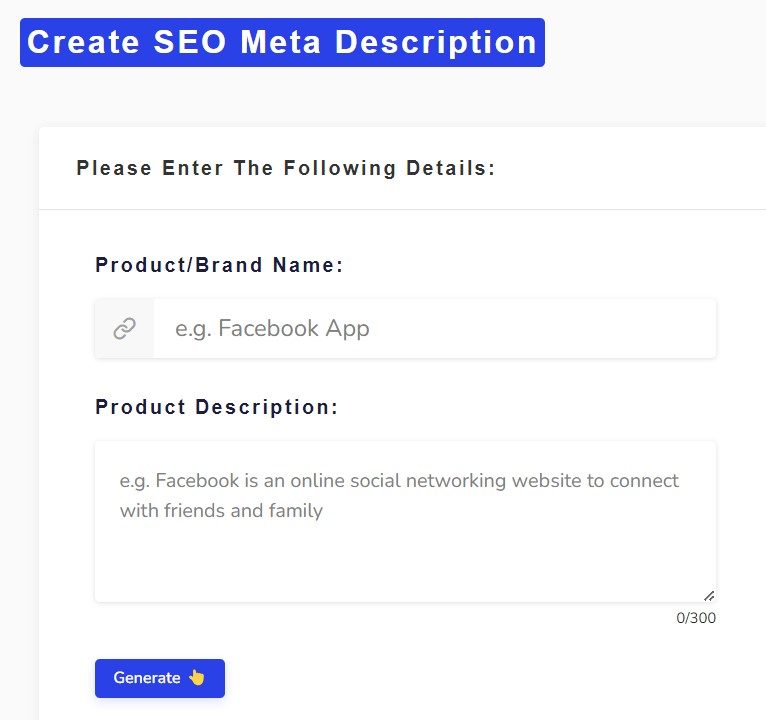Click the "Please Enter The Following Details" header
The width and height of the screenshot is (766, 720).
coord(286,168)
